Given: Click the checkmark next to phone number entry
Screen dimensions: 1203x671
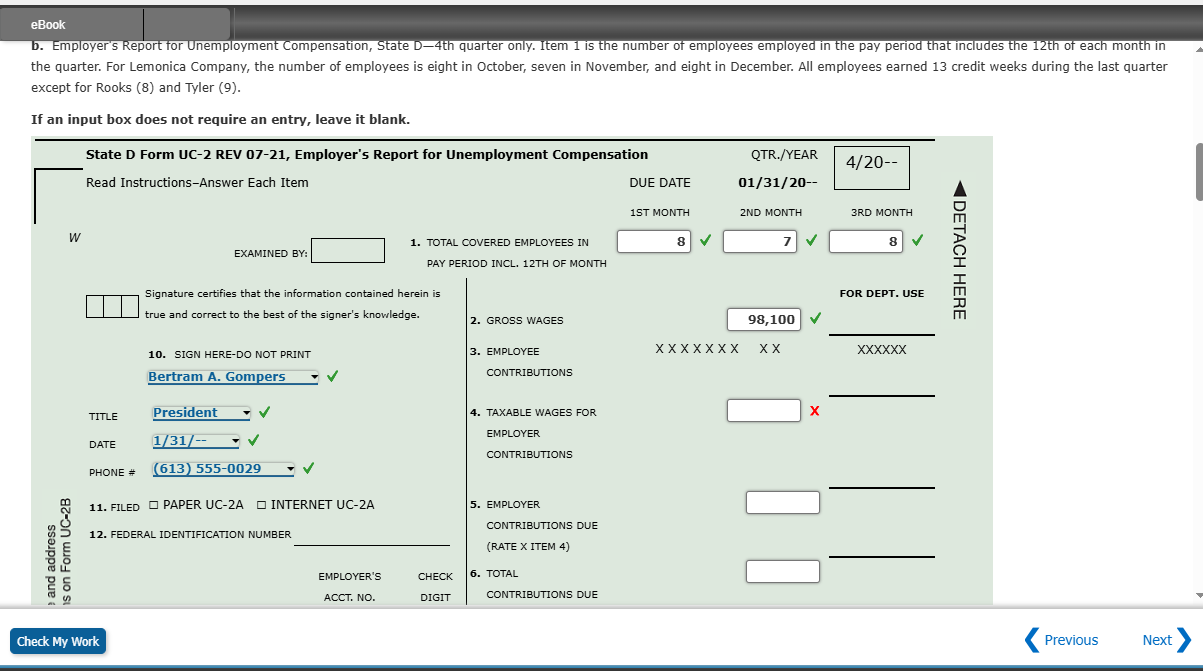Looking at the screenshot, I should coord(307,467).
